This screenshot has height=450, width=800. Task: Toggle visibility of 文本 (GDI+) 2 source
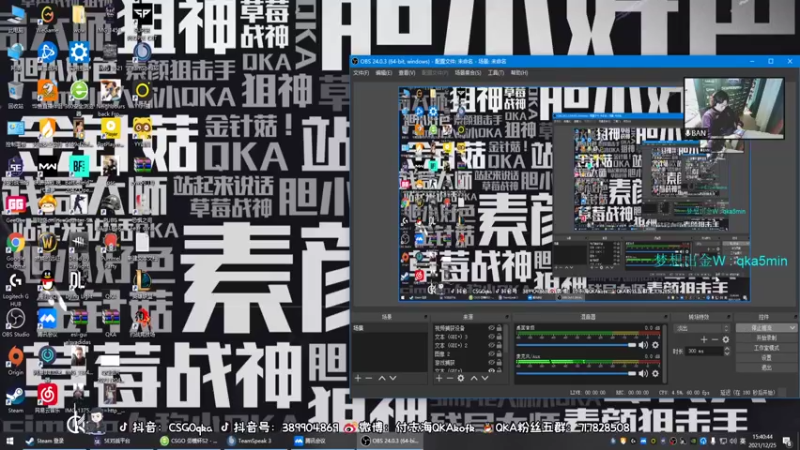[491, 345]
